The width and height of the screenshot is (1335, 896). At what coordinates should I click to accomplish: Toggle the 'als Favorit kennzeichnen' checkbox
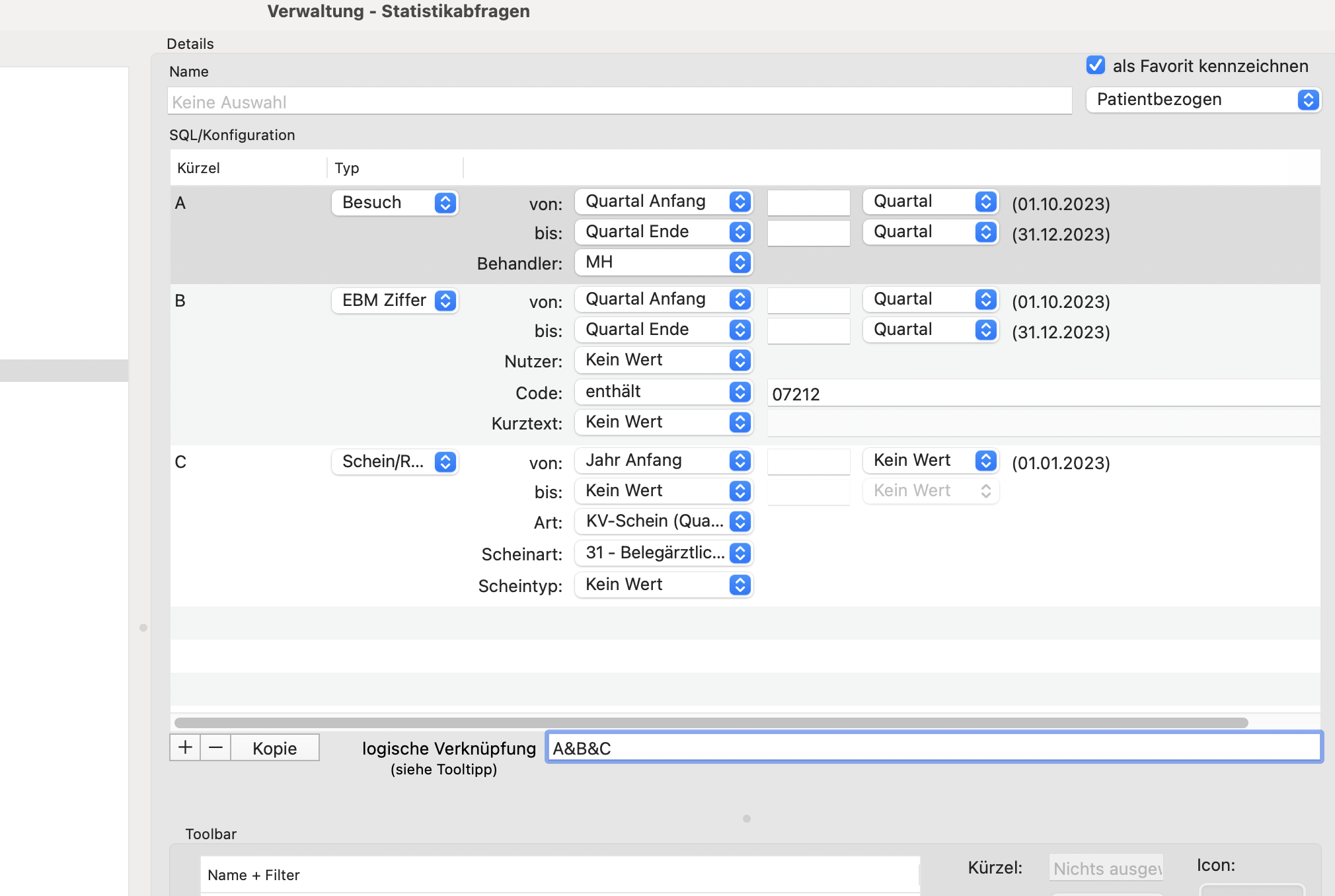1096,65
